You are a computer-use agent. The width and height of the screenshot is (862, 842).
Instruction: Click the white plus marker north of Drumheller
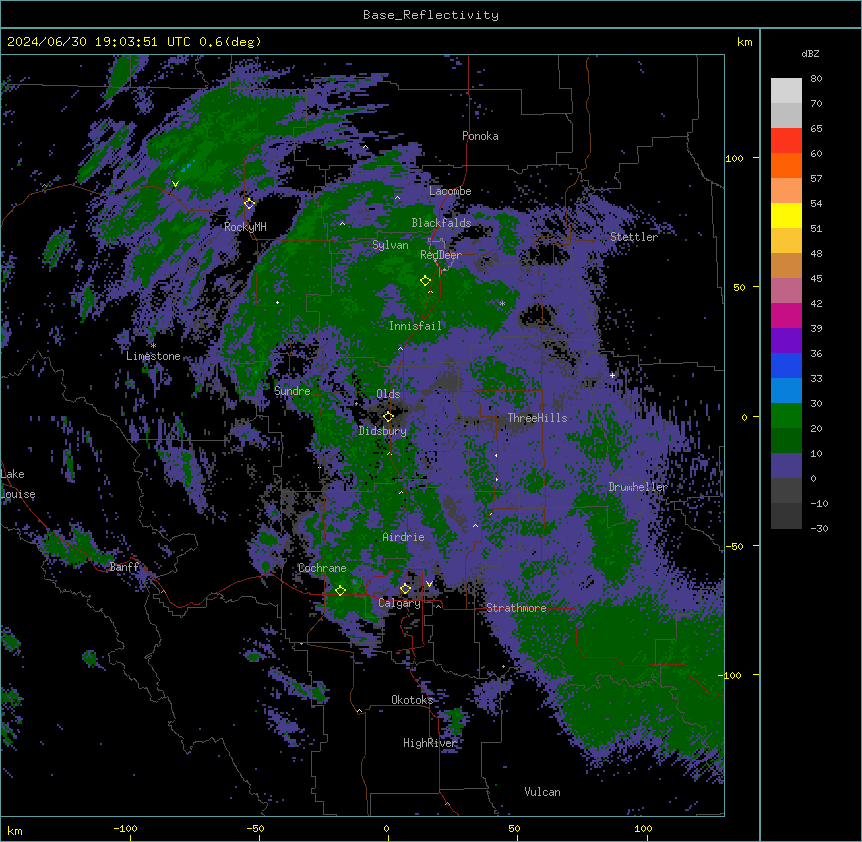pos(612,375)
